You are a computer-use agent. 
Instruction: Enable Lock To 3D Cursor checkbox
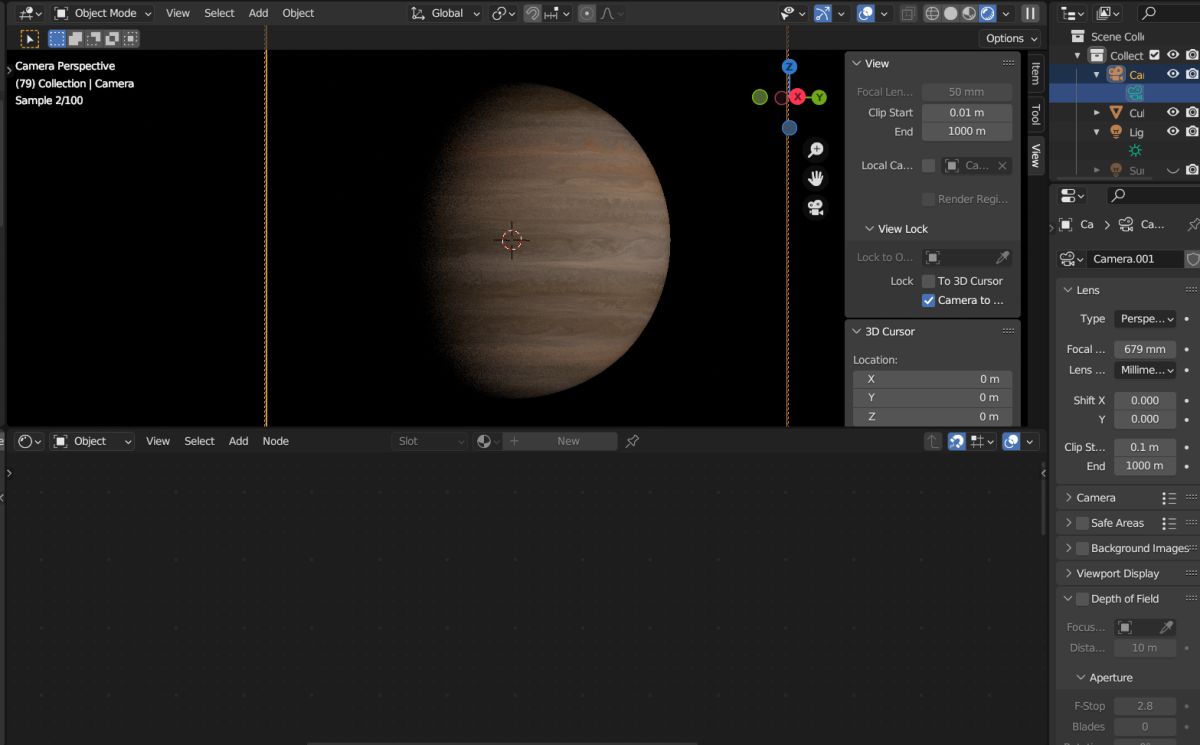(x=929, y=281)
